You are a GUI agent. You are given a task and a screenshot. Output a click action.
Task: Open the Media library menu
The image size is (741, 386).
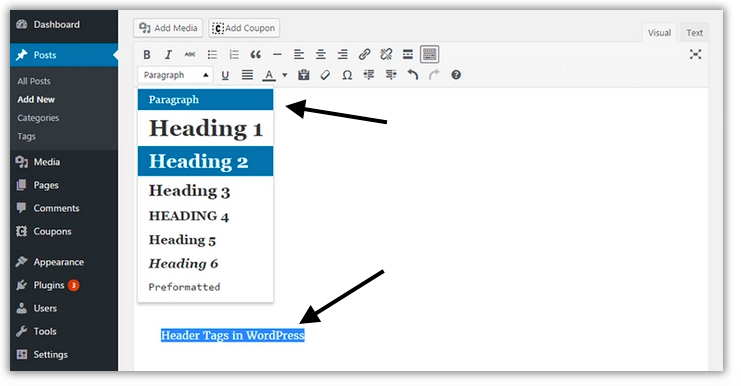64,162
